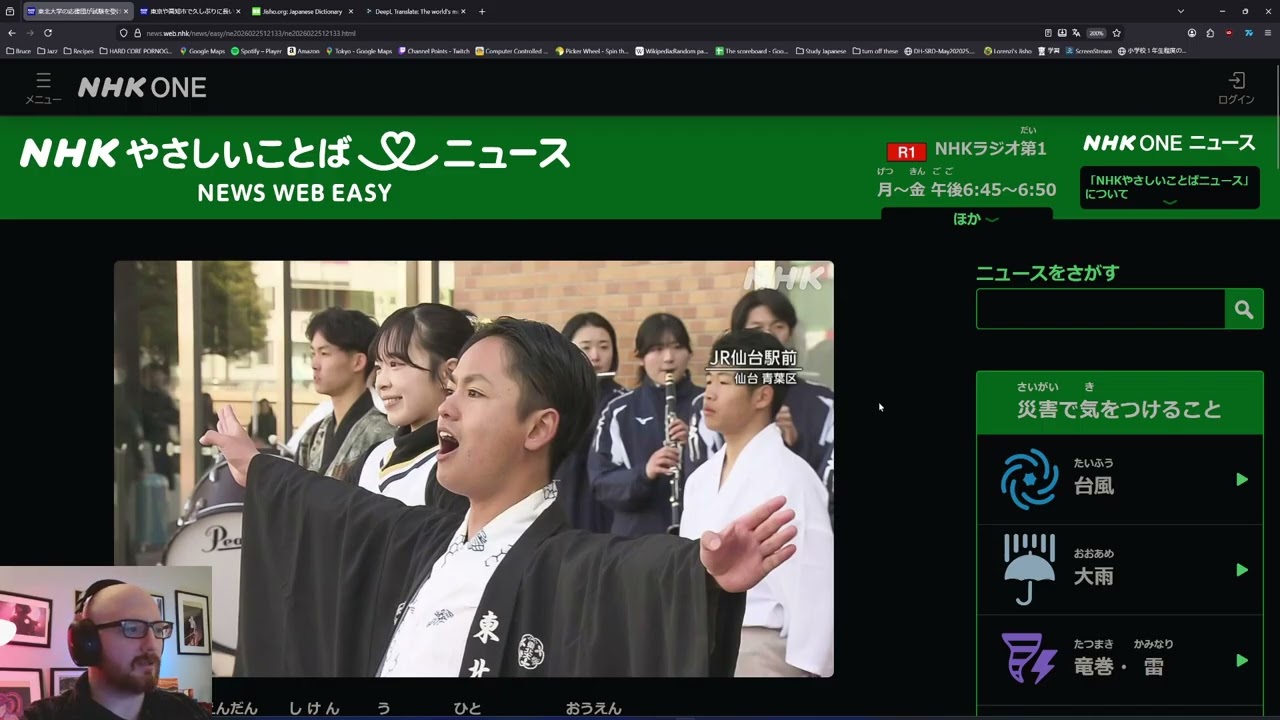
Task: Expand the list all tabs chevron
Action: (1181, 11)
